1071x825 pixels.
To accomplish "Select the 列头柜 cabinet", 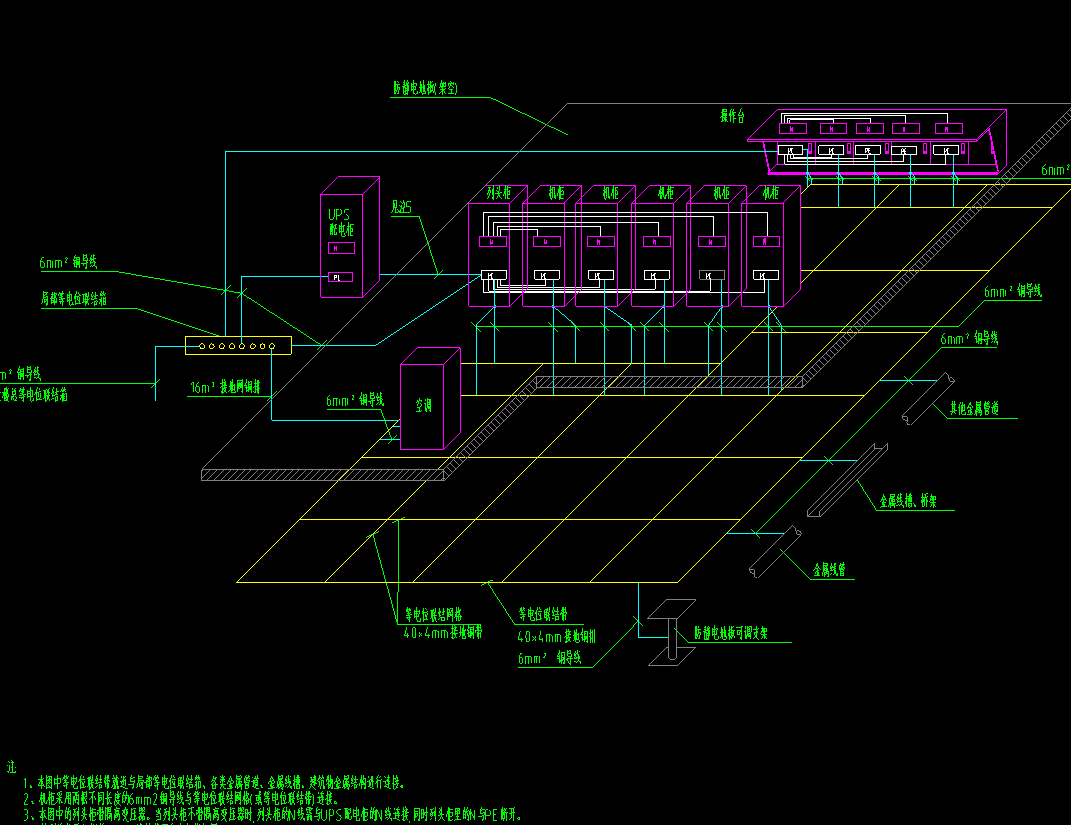I will 490,255.
